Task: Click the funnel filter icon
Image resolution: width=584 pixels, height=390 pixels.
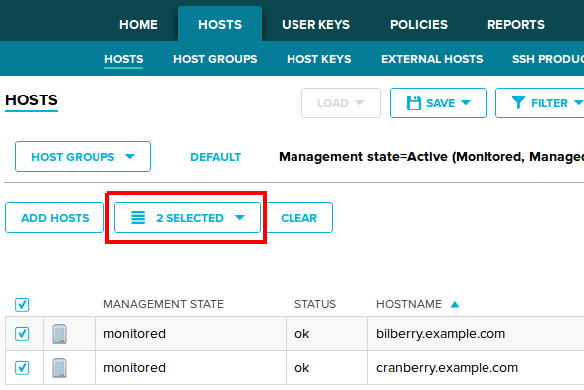Action: coord(518,102)
